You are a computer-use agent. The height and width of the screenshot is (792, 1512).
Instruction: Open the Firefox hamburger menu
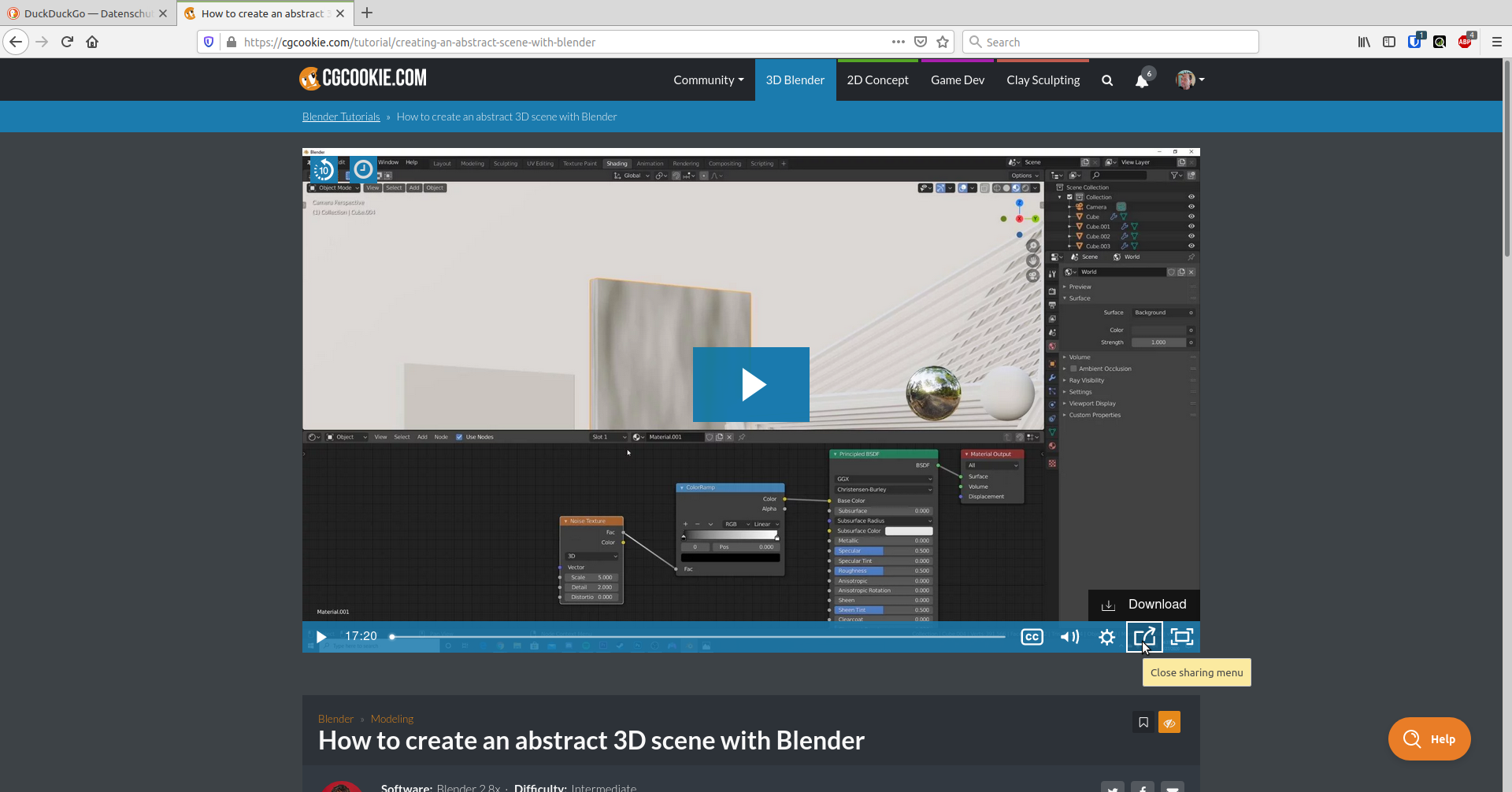click(1497, 42)
